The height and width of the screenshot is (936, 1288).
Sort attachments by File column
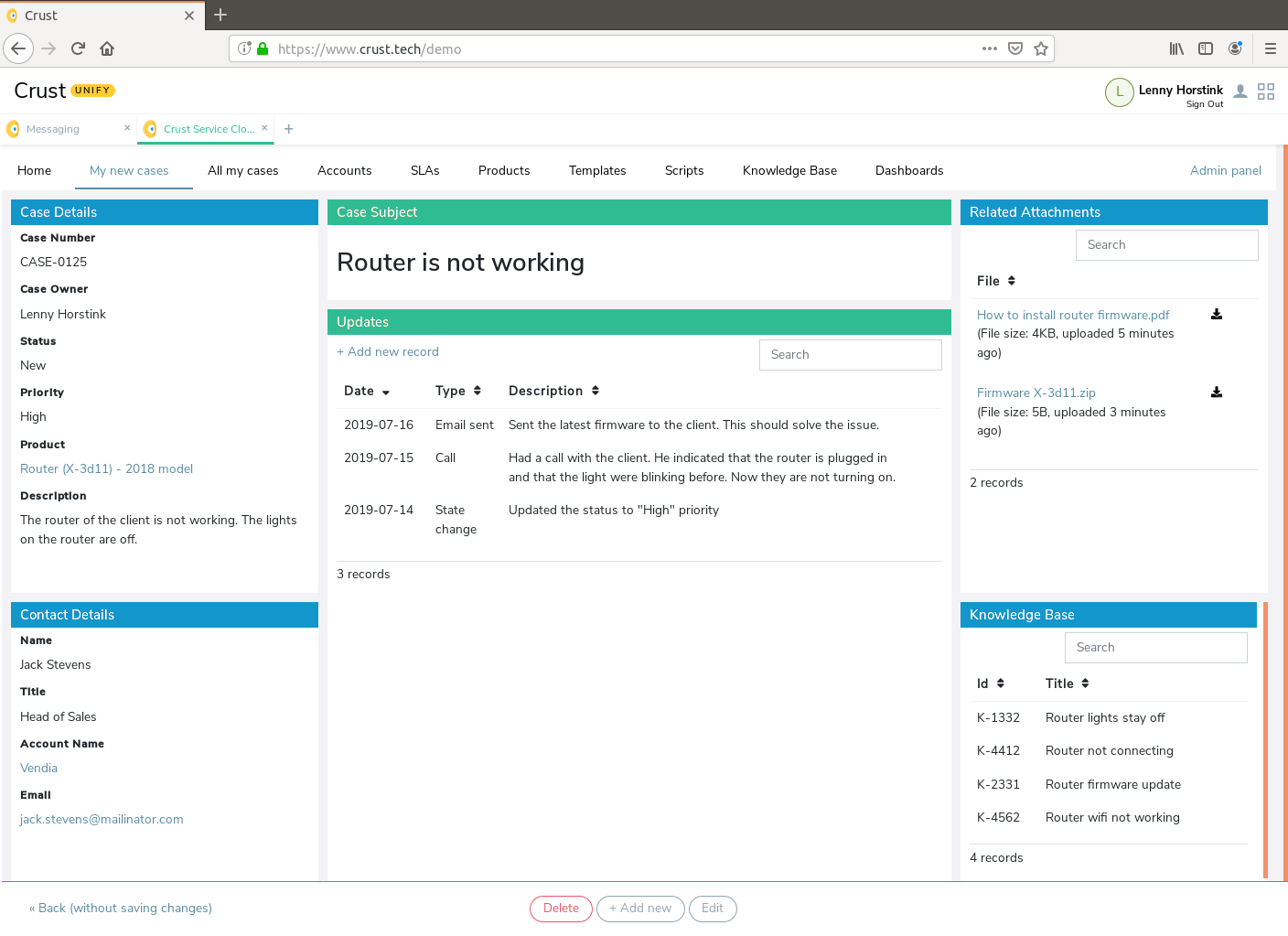[996, 281]
